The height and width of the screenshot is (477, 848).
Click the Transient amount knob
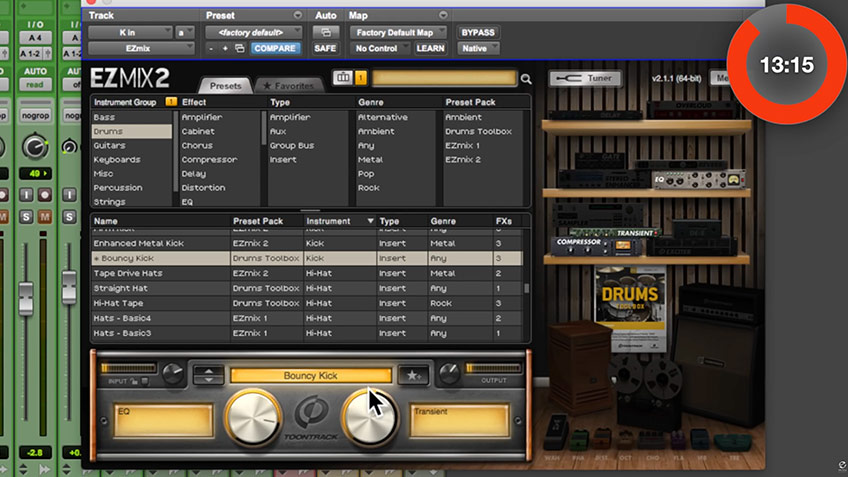tap(370, 418)
